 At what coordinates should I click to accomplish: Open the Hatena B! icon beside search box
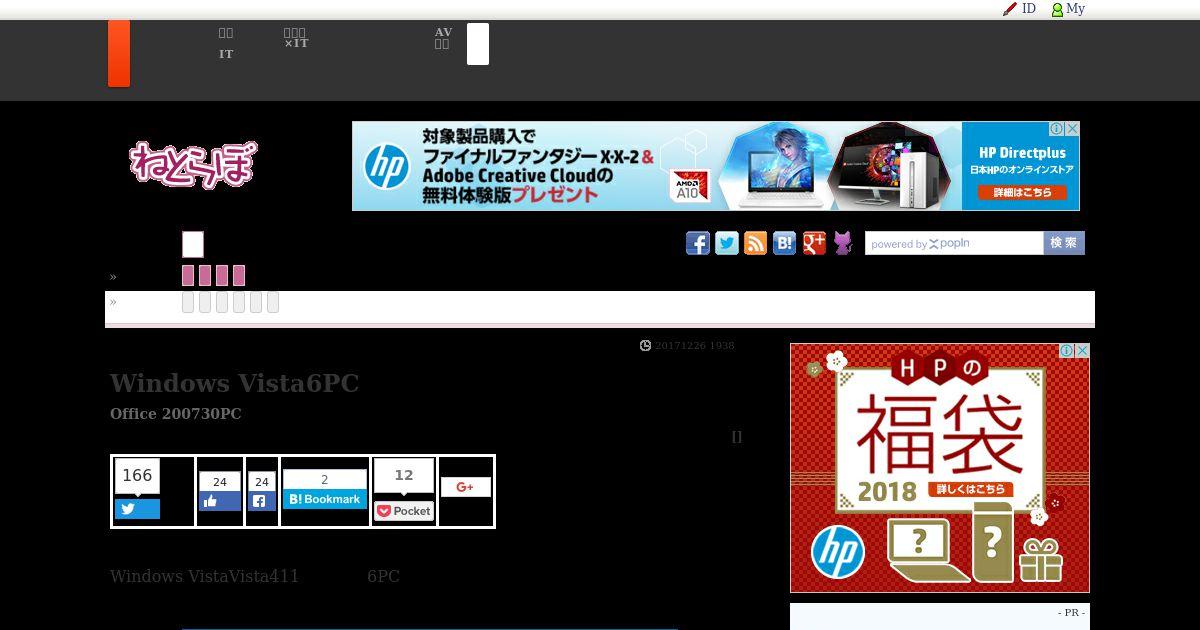point(785,243)
